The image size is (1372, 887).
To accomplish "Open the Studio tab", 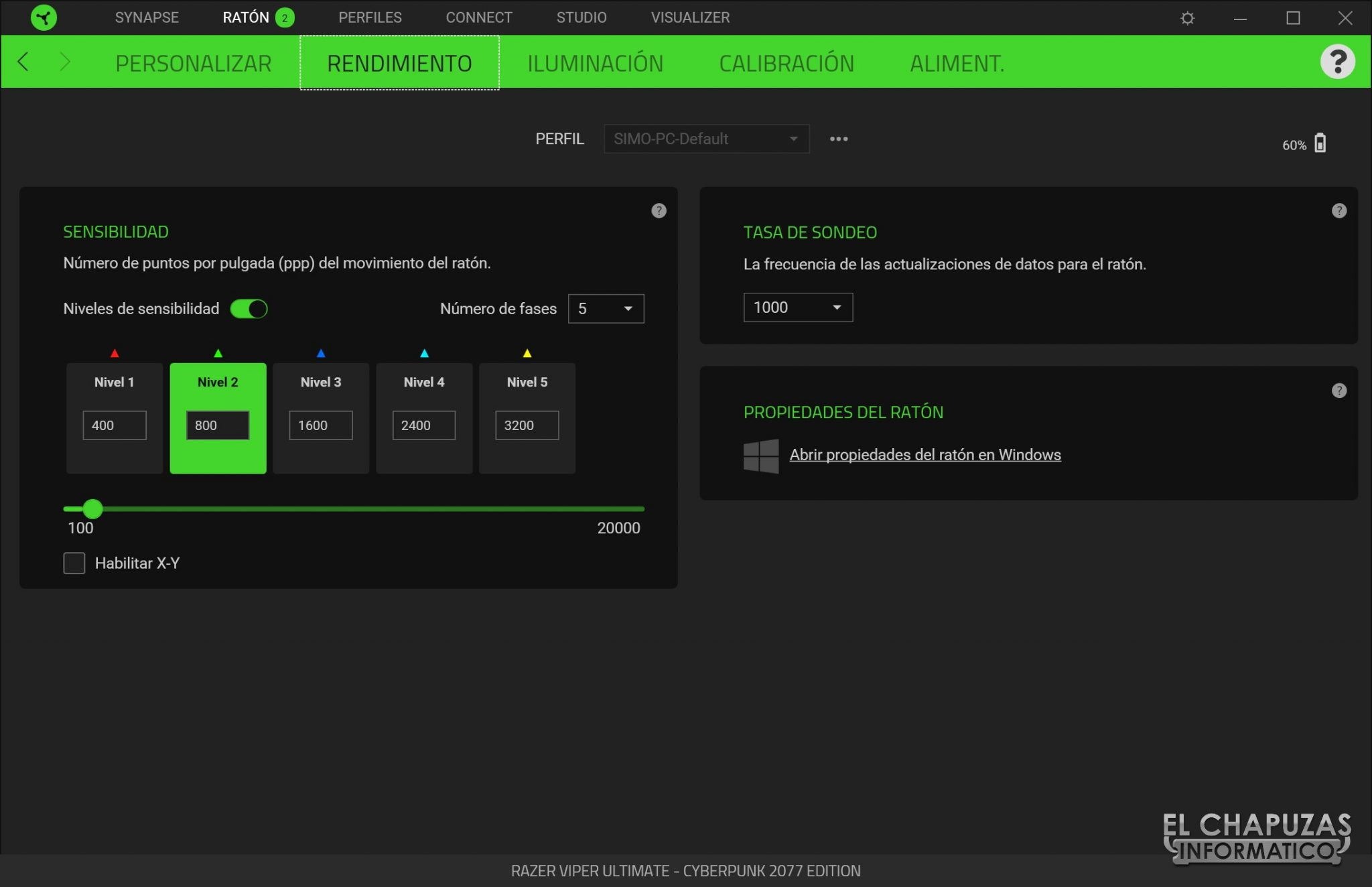I will click(x=581, y=18).
